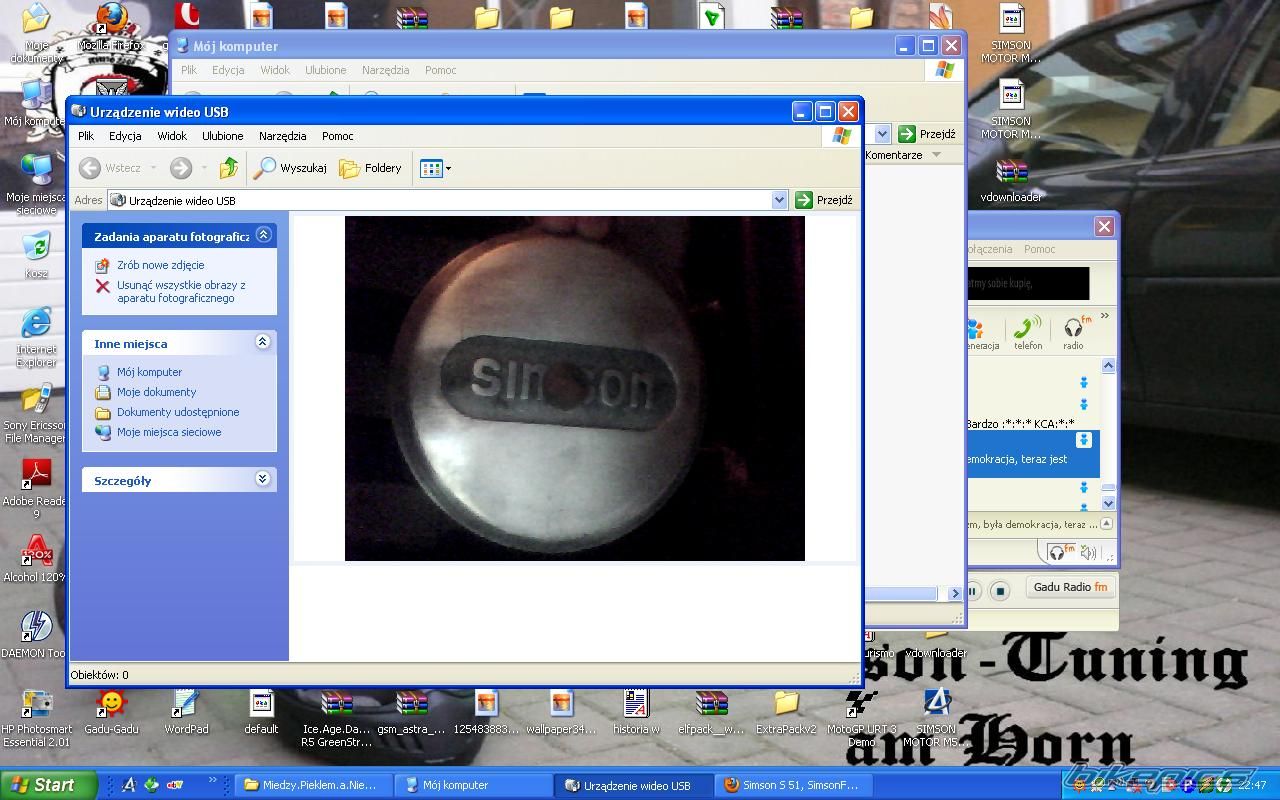Open Moje dokumenty in Inne miejsca
The height and width of the screenshot is (800, 1280).
click(x=156, y=392)
